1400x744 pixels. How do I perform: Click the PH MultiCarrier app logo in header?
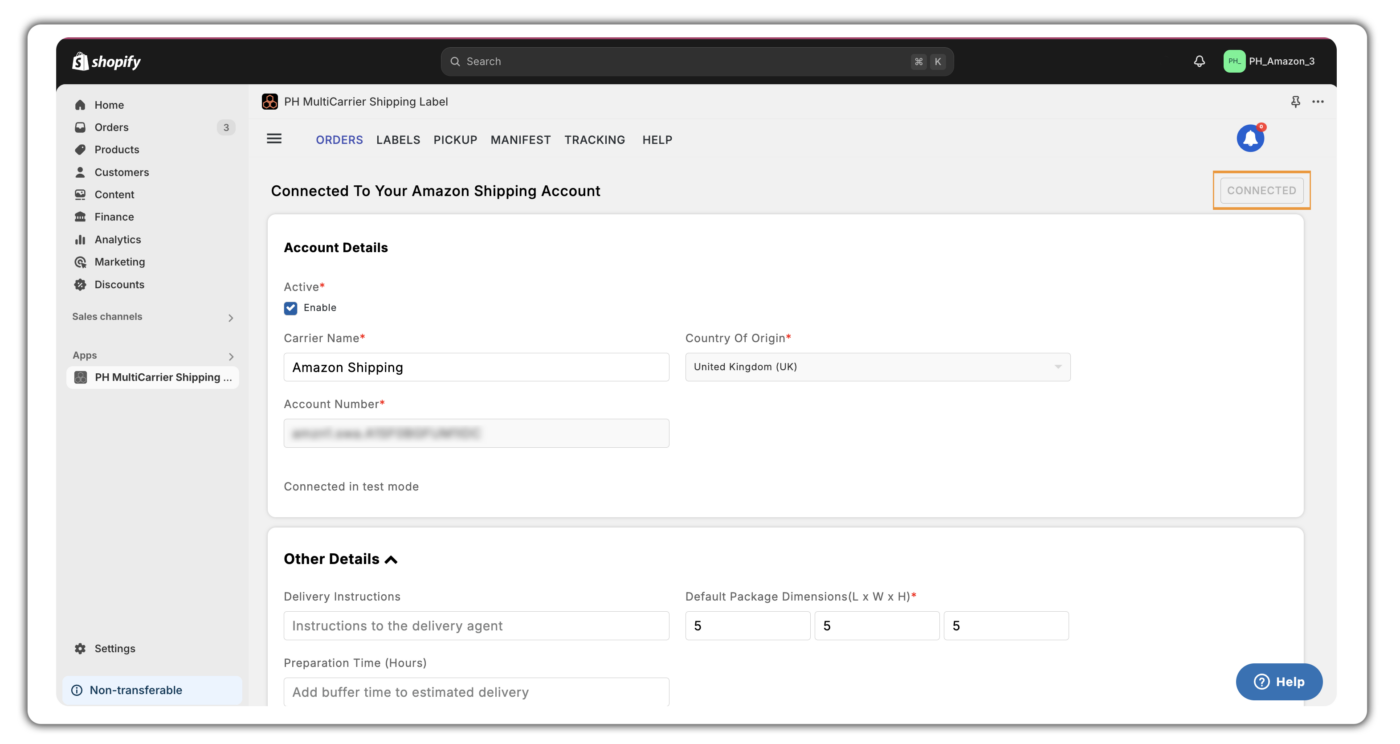click(x=270, y=102)
